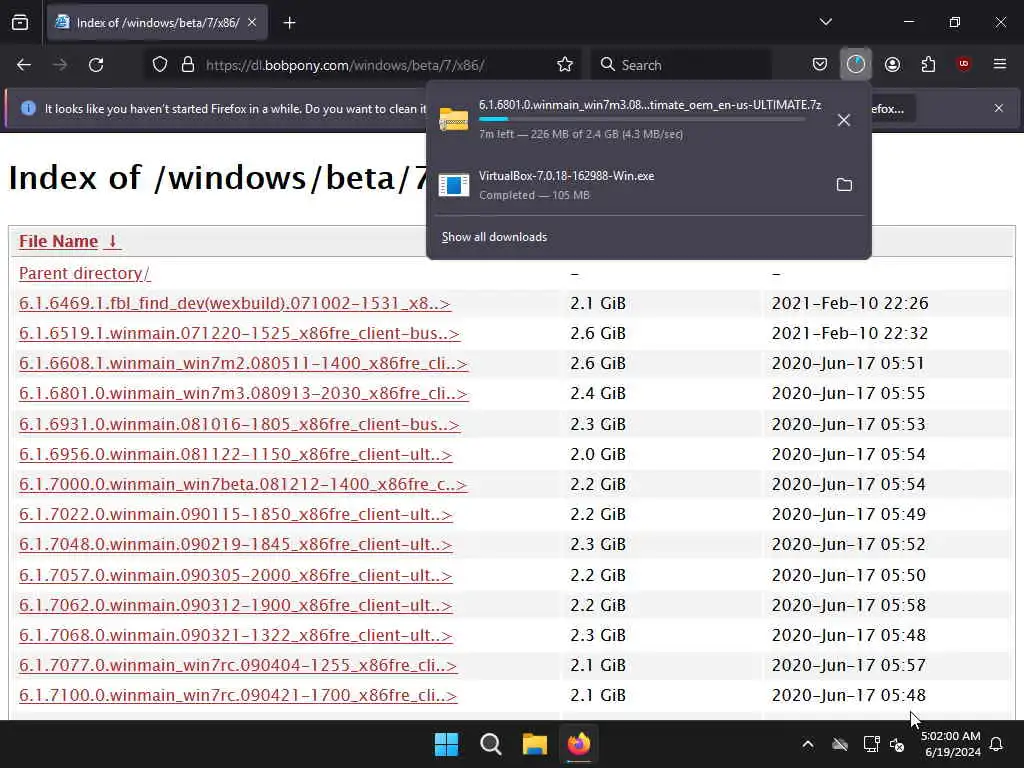Click download progress bar of 7z file
Screen dimensions: 1024x768
click(x=641, y=119)
